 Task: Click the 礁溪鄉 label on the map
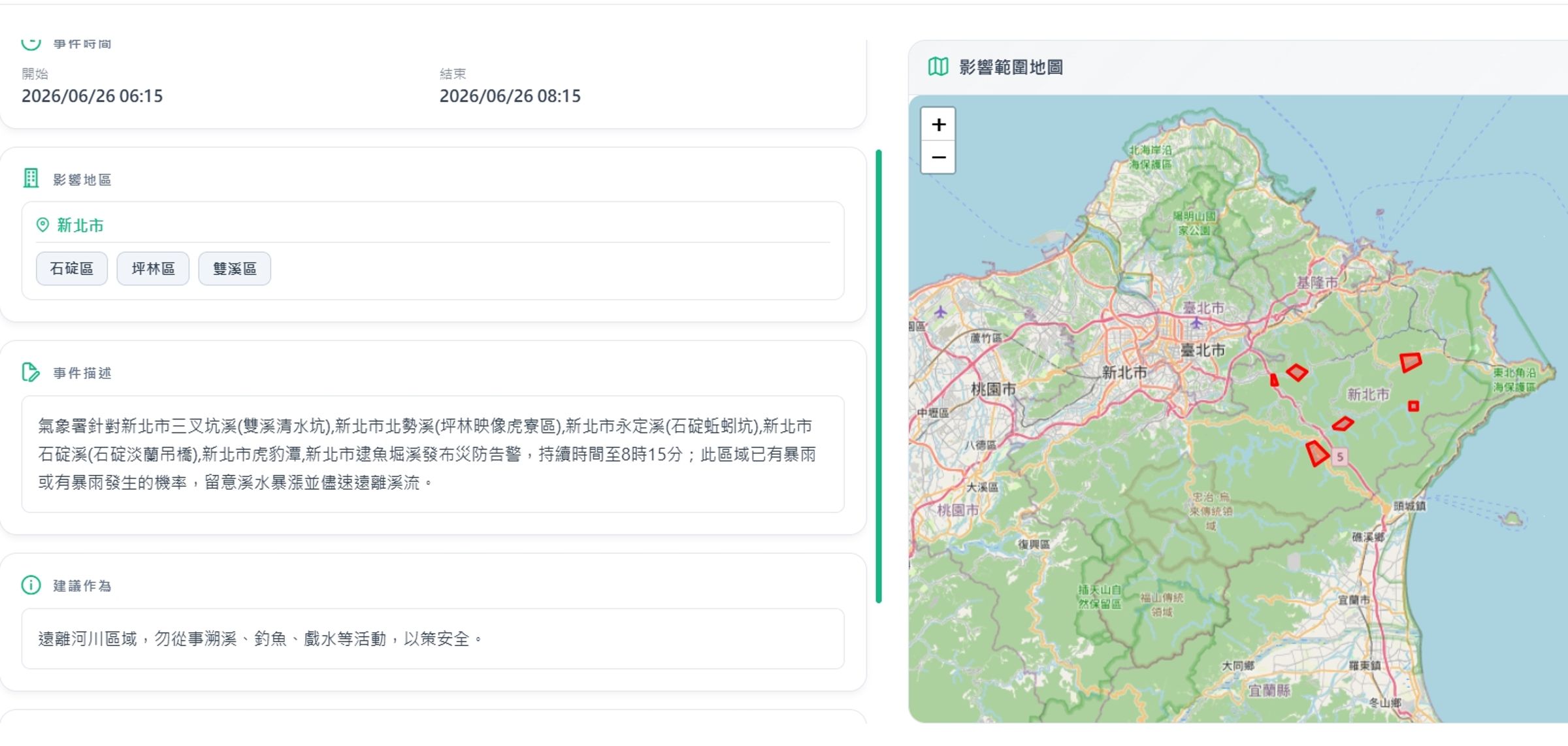[1368, 537]
